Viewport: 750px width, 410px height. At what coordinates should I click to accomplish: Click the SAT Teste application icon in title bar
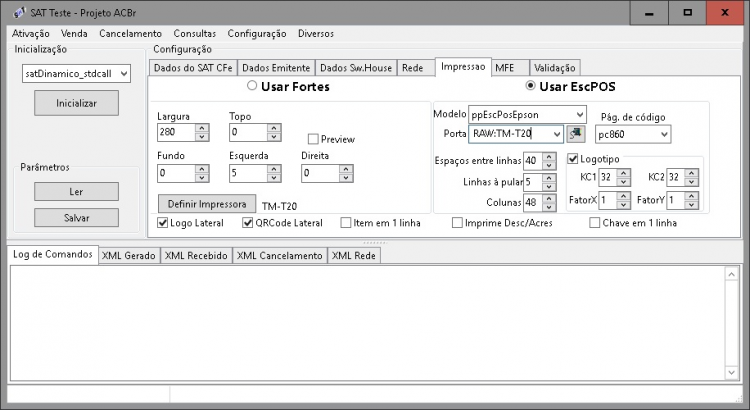18,12
